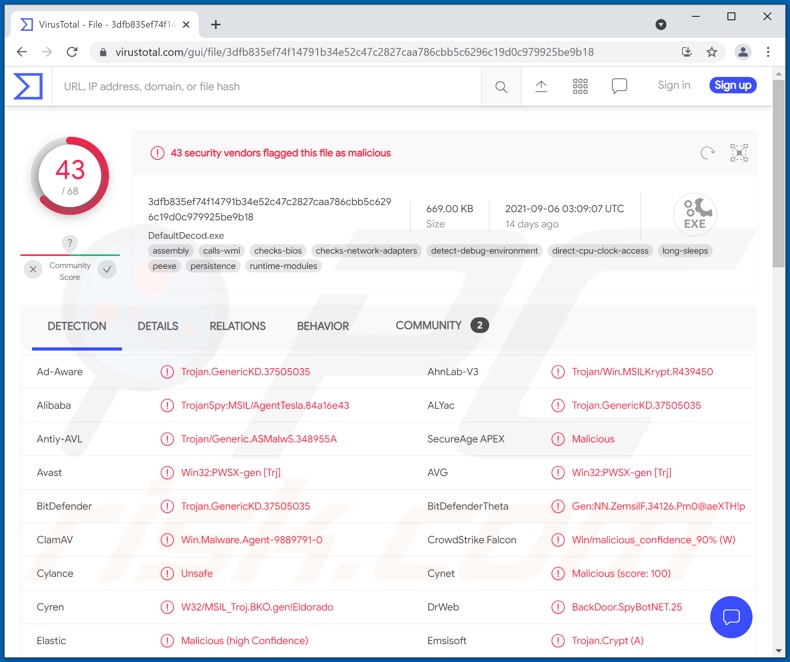Click the checks-network-adapters tag
The image size is (790, 662).
tap(366, 251)
